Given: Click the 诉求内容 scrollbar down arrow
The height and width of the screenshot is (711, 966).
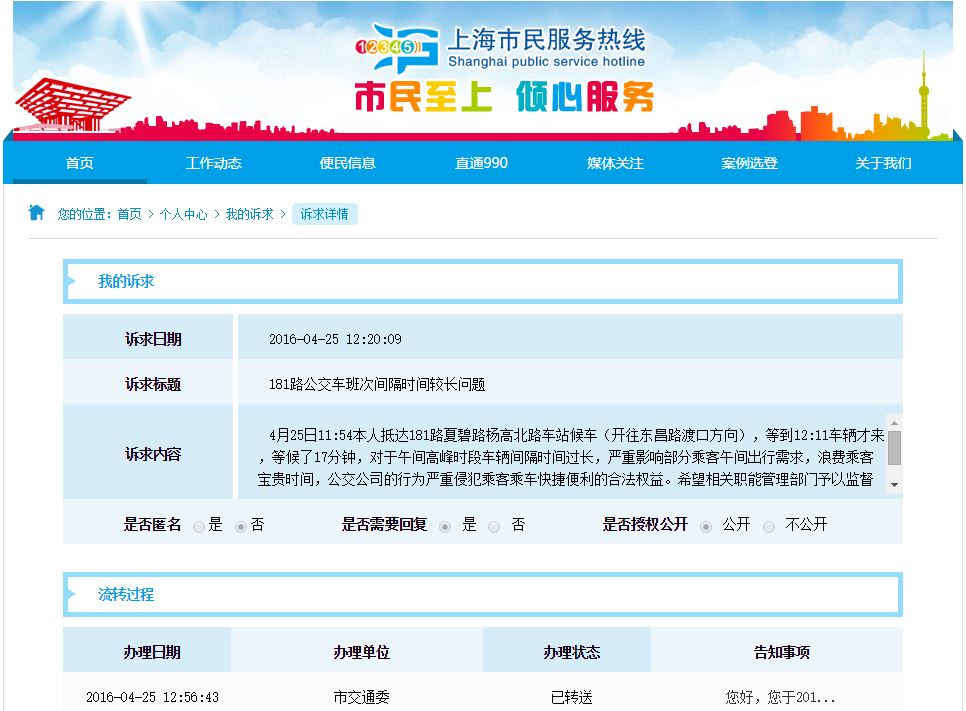Looking at the screenshot, I should 895,485.
